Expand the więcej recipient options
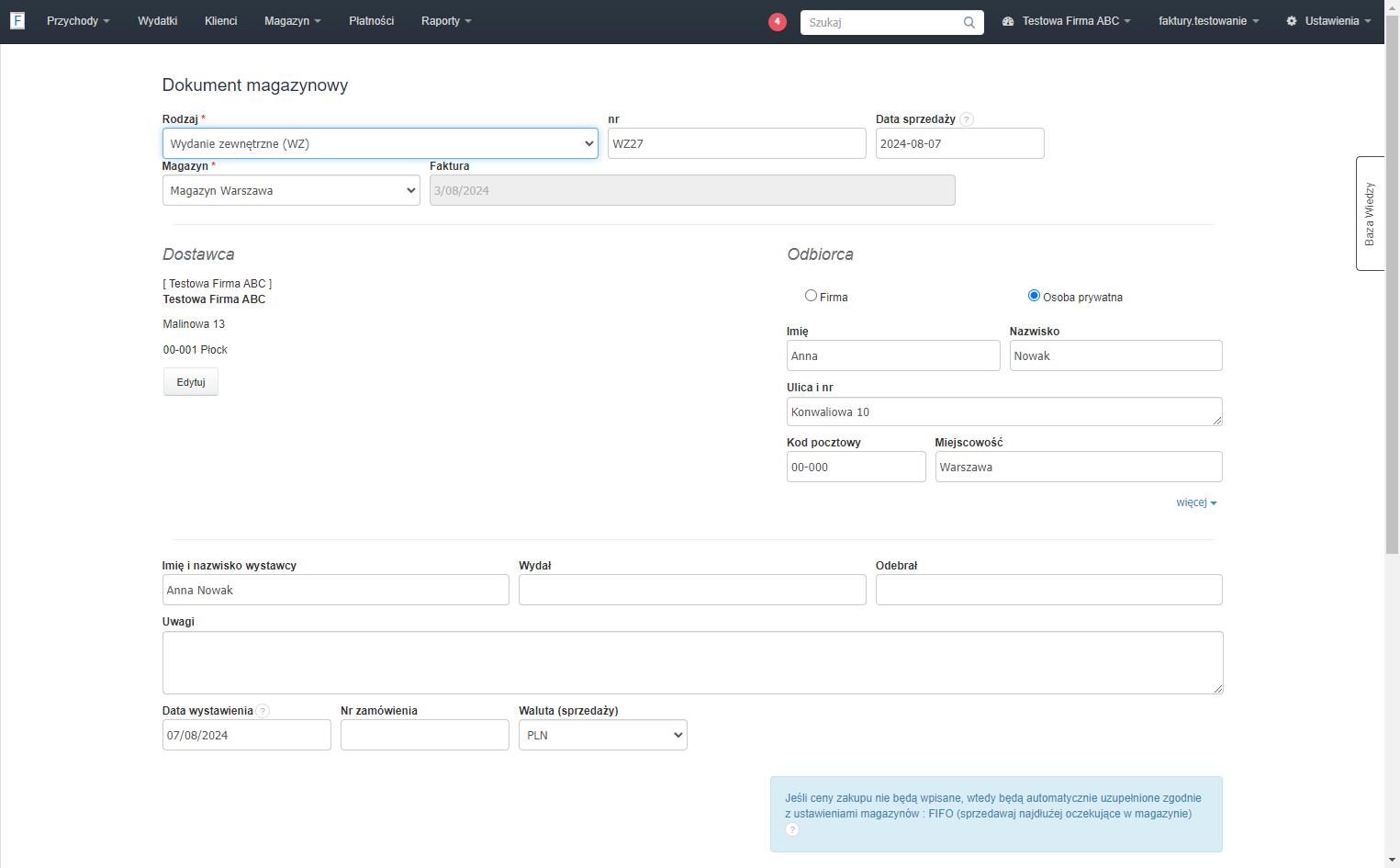The width and height of the screenshot is (1400, 868). 1196,502
